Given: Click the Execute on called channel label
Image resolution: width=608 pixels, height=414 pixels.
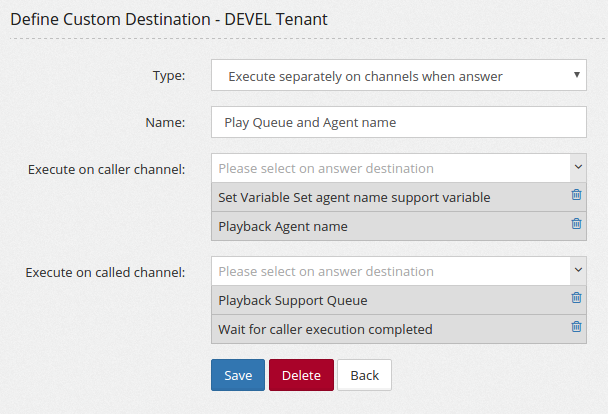Looking at the screenshot, I should [105, 272].
